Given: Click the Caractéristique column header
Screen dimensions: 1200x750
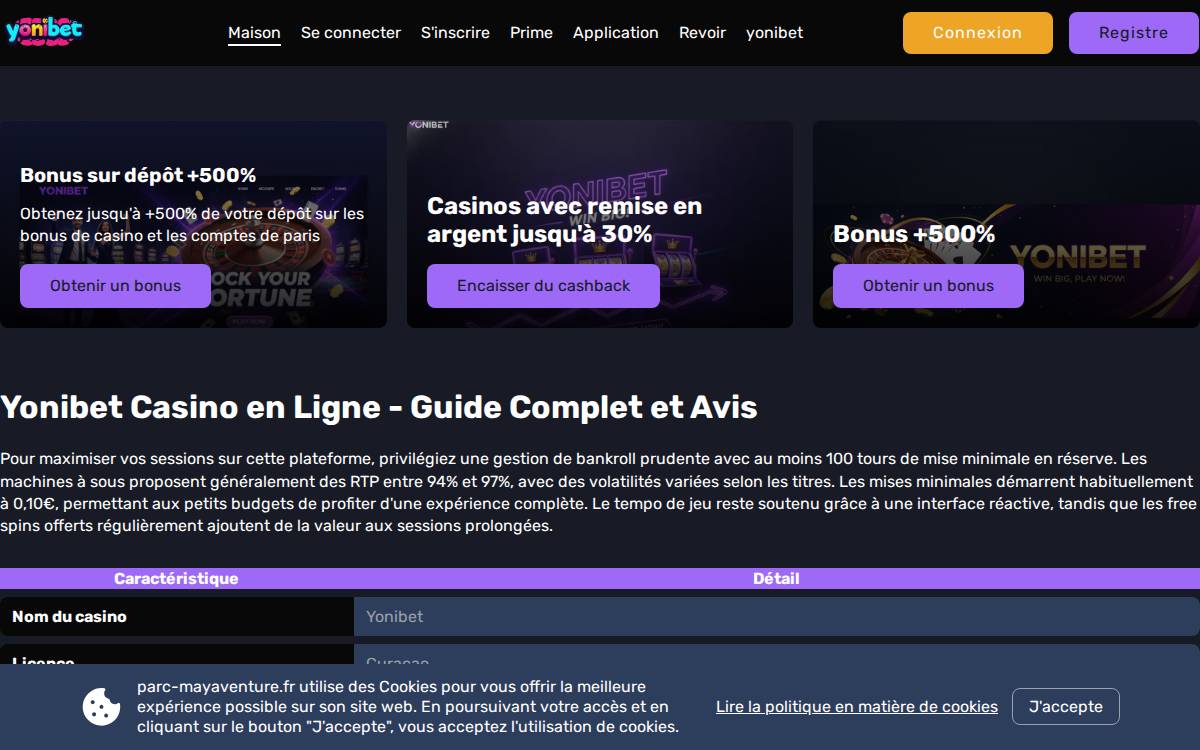Looking at the screenshot, I should (176, 579).
